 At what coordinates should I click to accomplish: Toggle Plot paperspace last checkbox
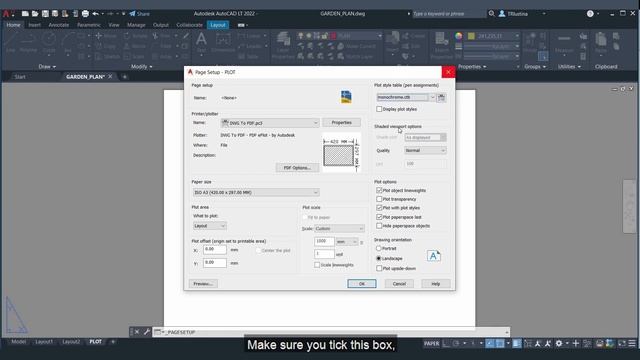pos(379,217)
